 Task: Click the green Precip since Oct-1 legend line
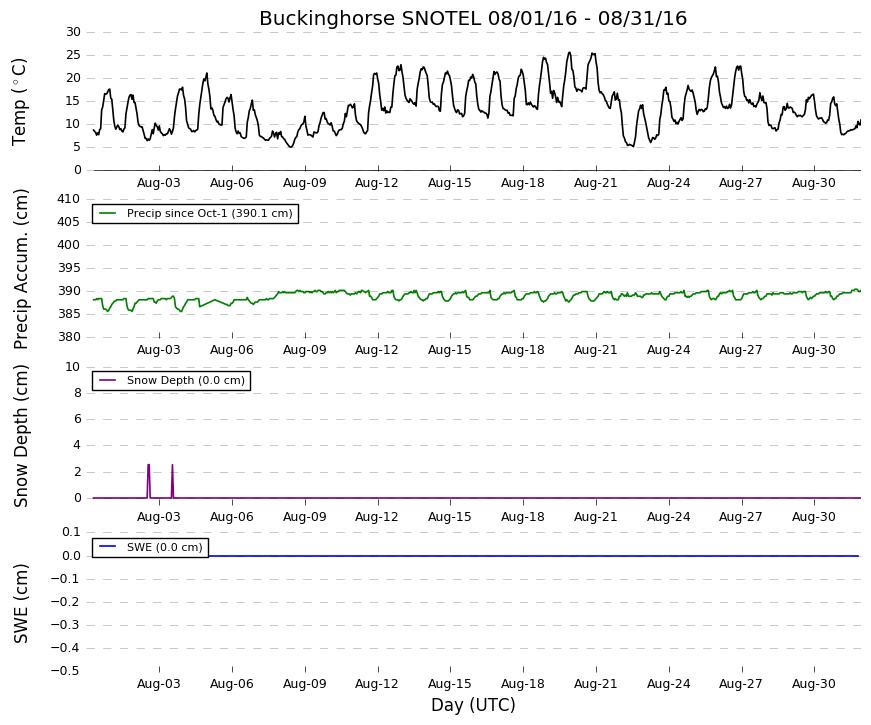pos(107,213)
